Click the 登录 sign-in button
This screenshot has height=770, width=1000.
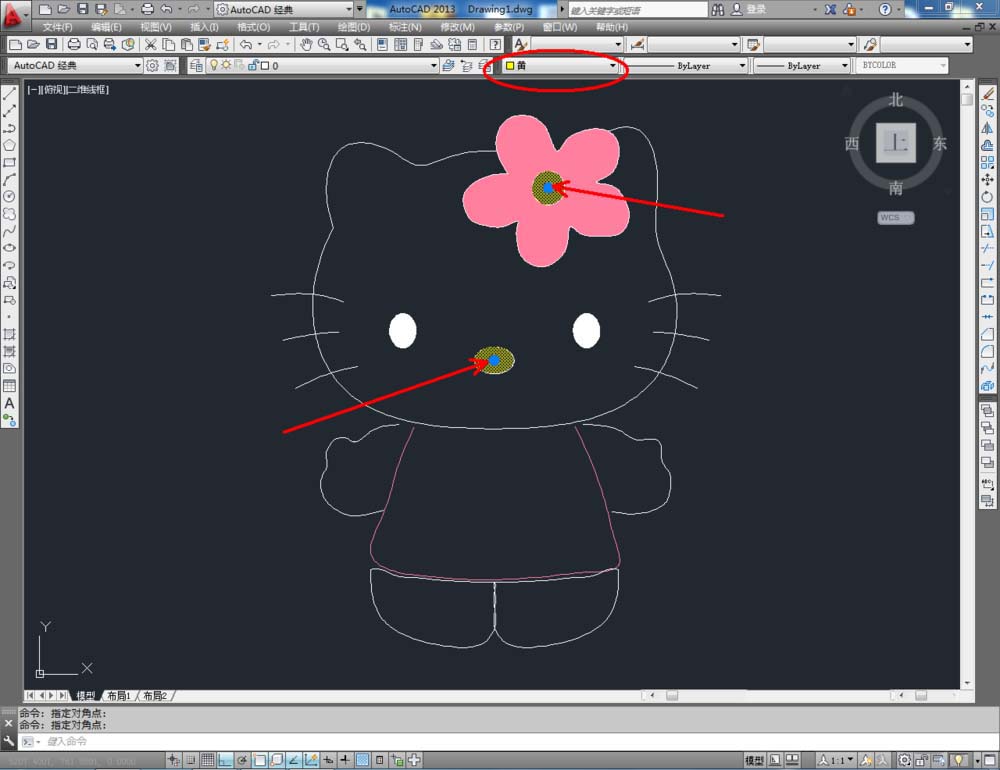point(755,9)
